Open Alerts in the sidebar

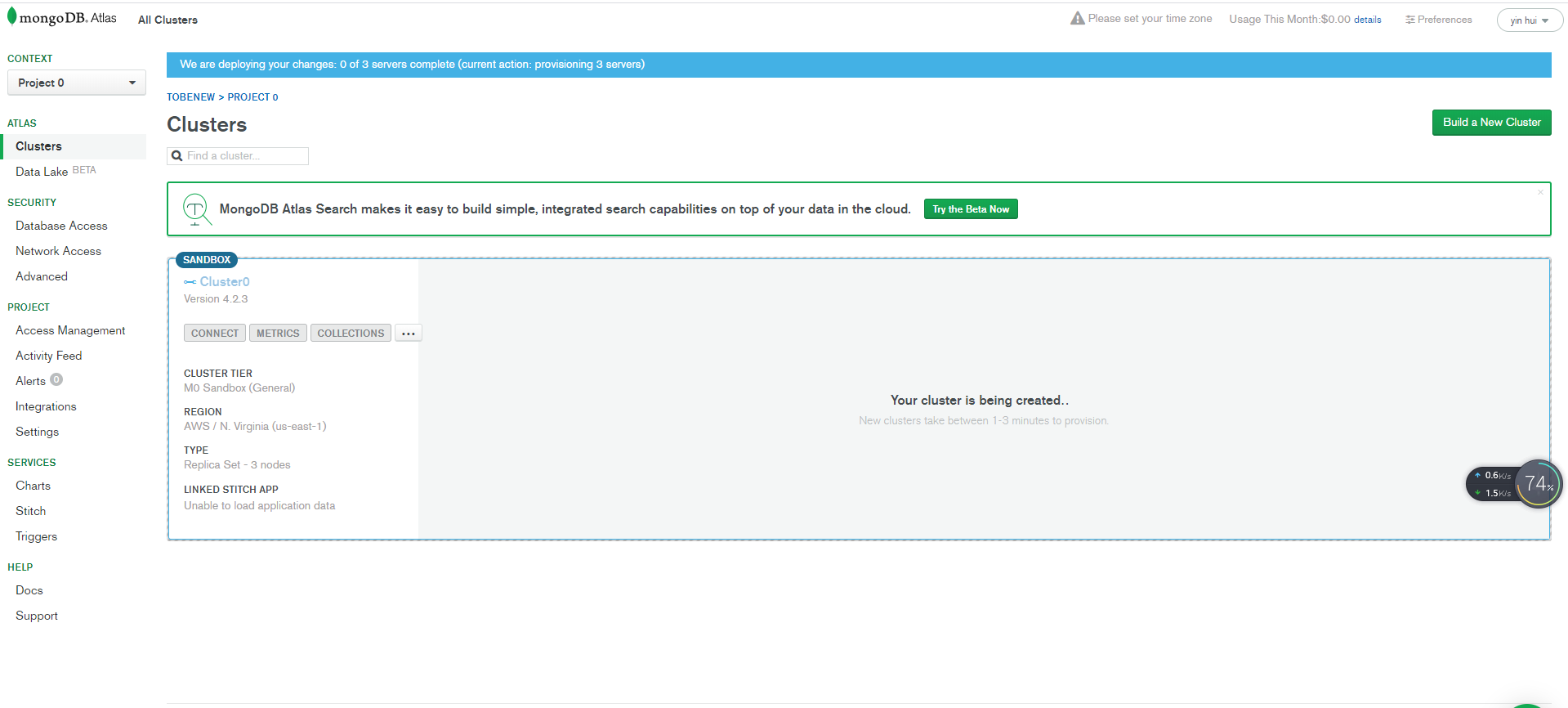30,381
